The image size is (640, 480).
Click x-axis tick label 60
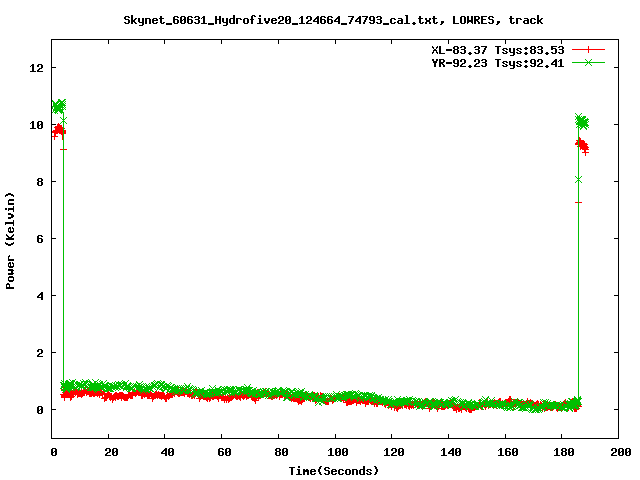(224, 452)
